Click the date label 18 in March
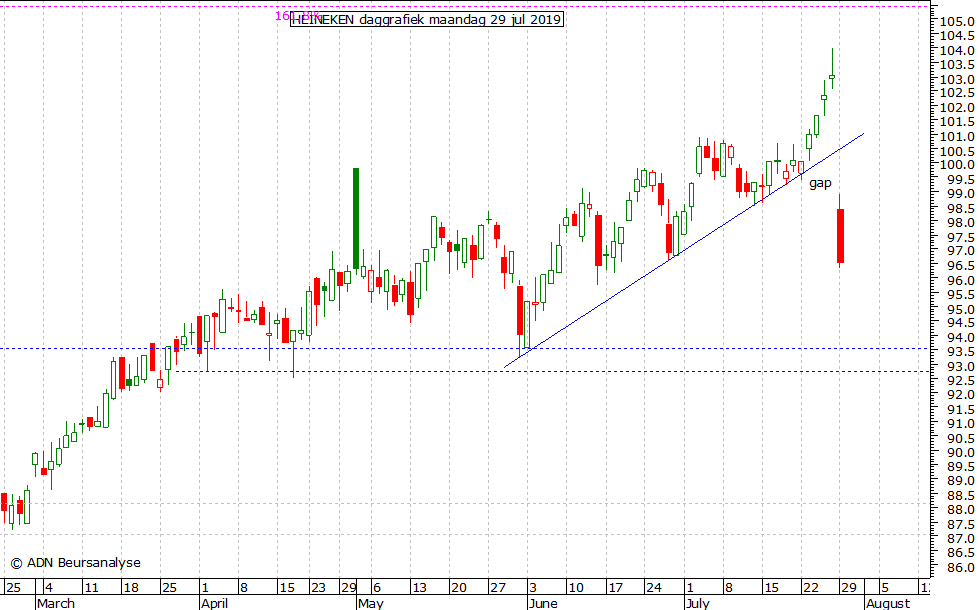This screenshot has width=978, height=610. 130,588
